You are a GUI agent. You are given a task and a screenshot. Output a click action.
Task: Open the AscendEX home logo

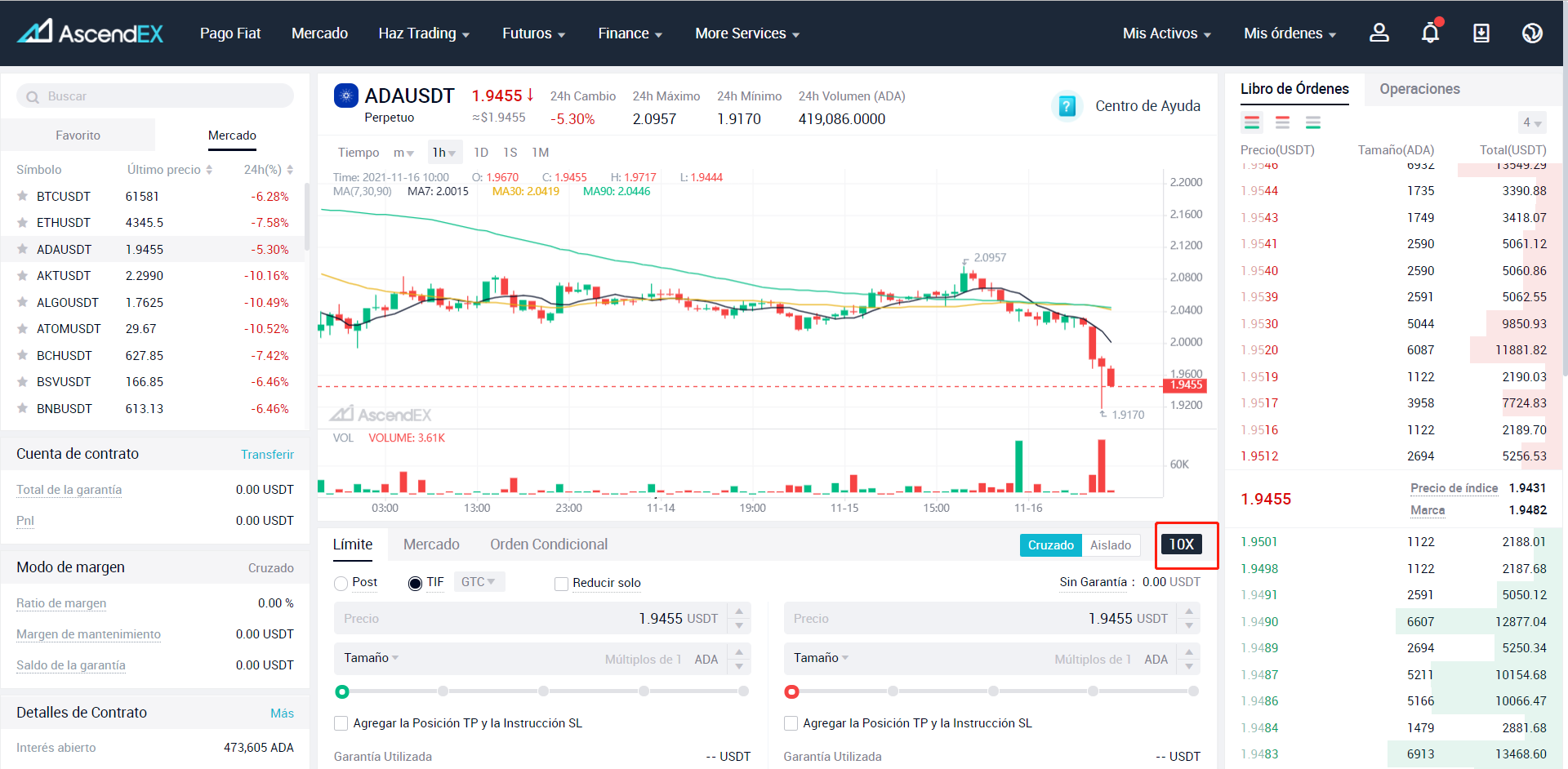pos(90,32)
